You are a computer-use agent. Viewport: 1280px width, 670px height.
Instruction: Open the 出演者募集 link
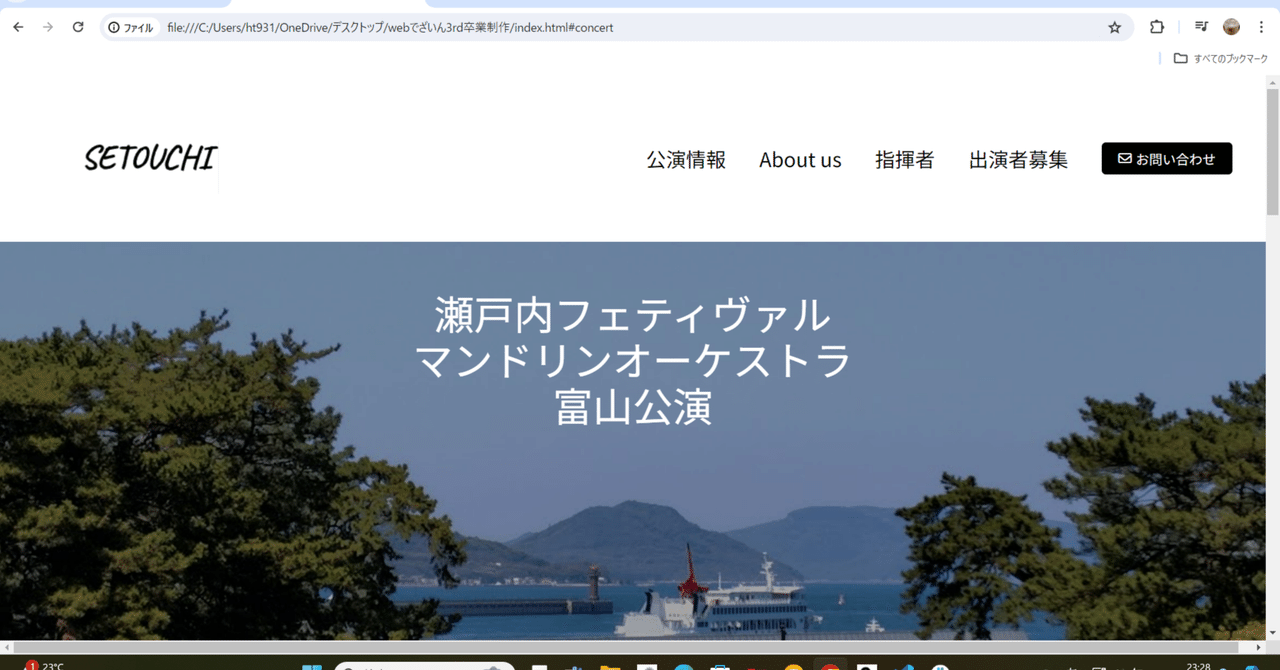tap(1018, 159)
